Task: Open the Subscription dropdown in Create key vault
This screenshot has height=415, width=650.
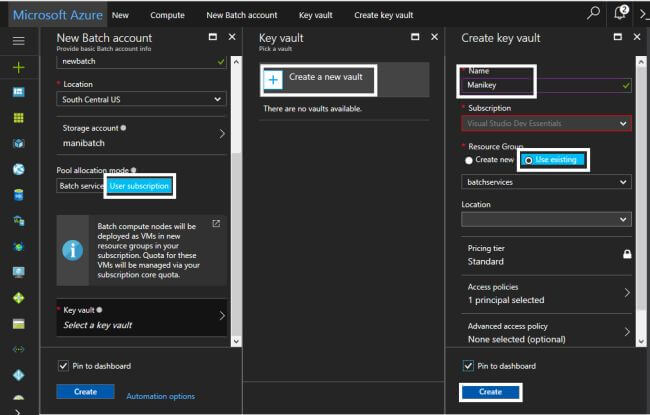Action: click(x=546, y=124)
